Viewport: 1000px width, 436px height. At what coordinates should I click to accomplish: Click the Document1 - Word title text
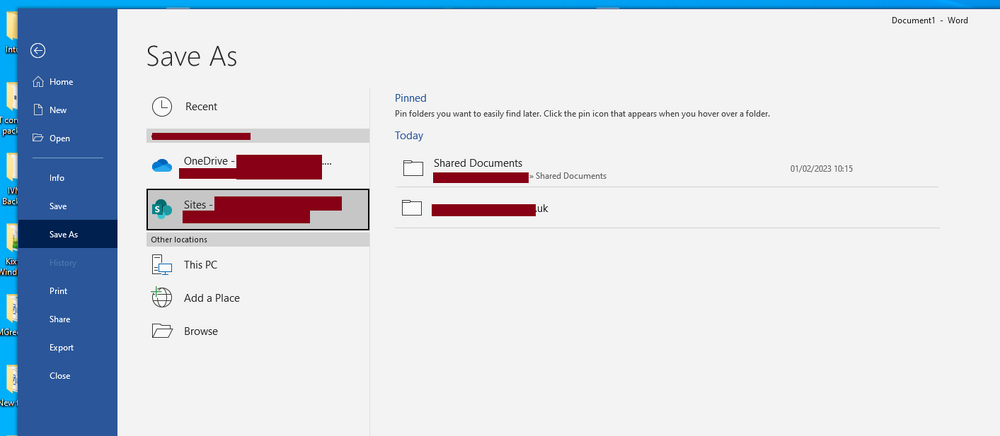pyautogui.click(x=929, y=20)
